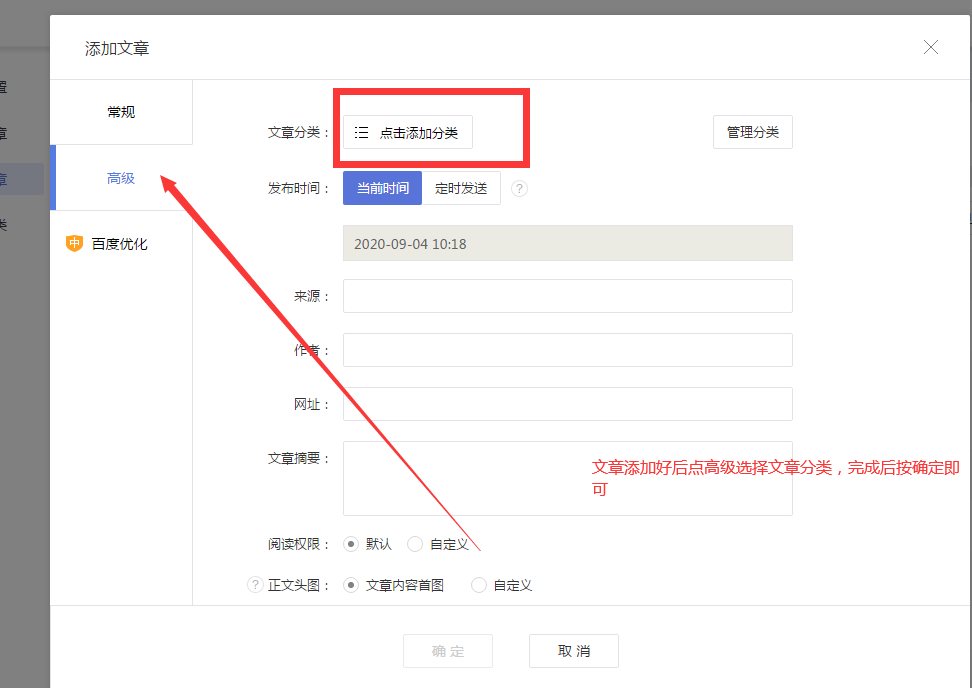Click the list icon in 点击添加分类
The width and height of the screenshot is (972, 688).
point(362,132)
